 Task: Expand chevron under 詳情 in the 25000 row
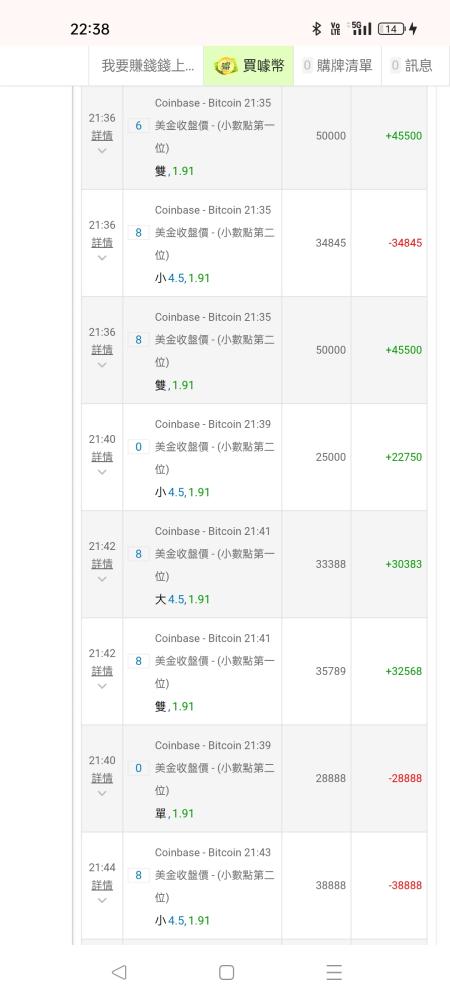(102, 473)
